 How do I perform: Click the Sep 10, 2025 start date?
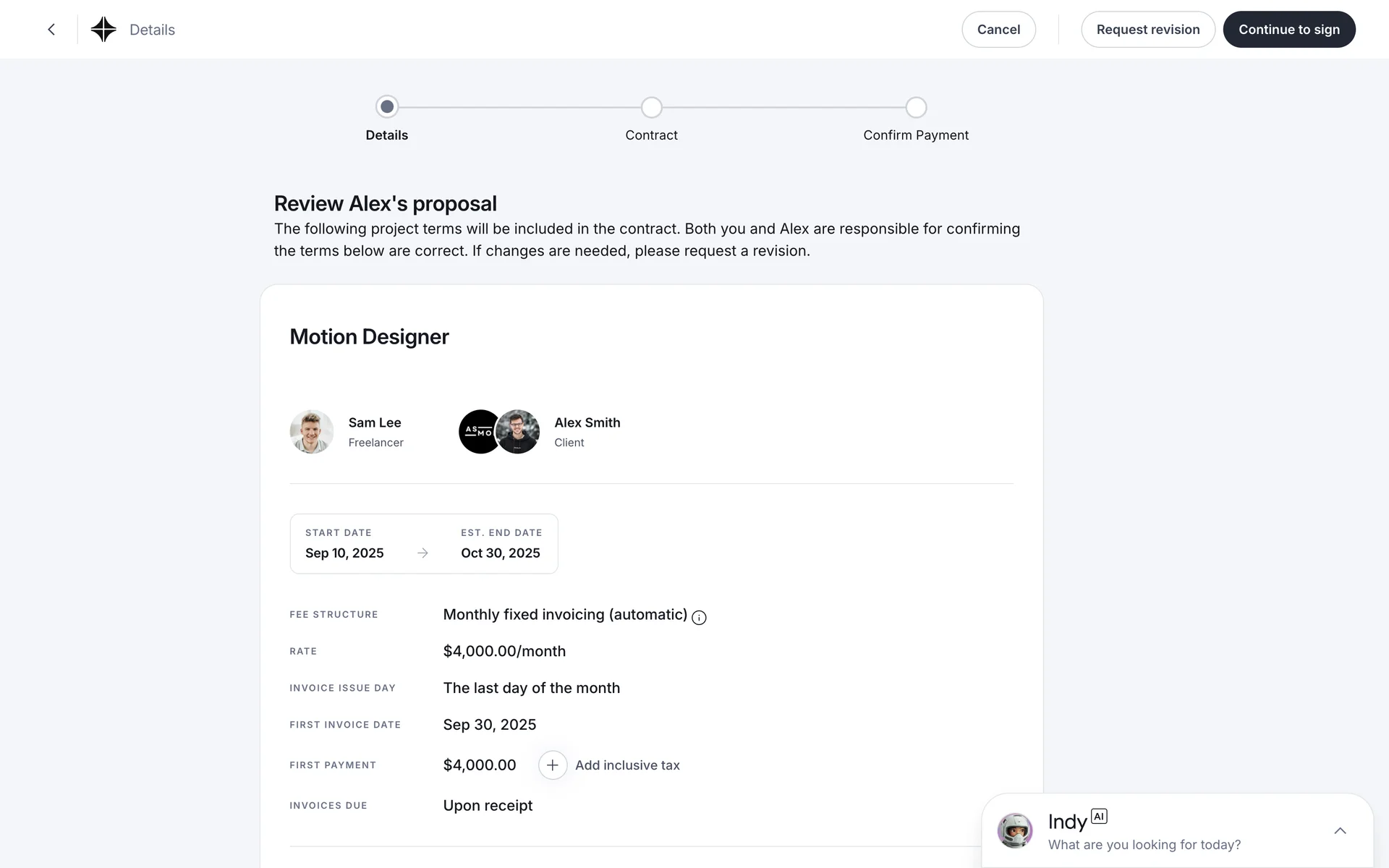(x=344, y=553)
